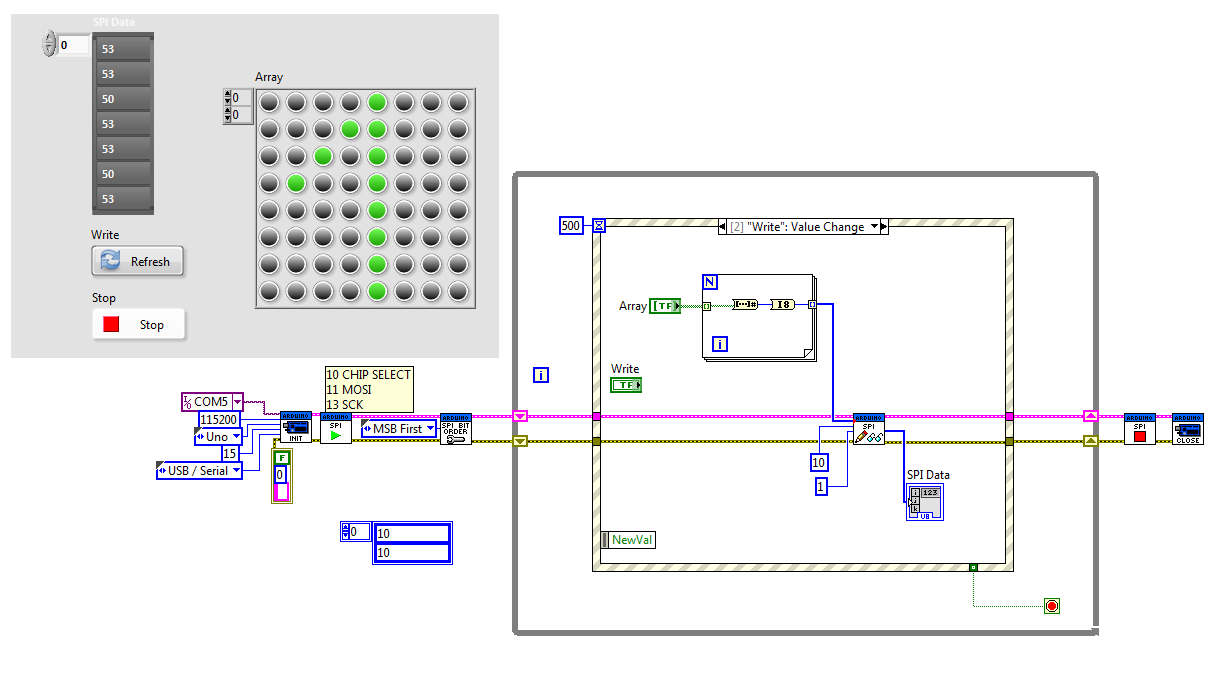
Task: Select the Write boolean terminal in diagram
Action: tap(626, 384)
